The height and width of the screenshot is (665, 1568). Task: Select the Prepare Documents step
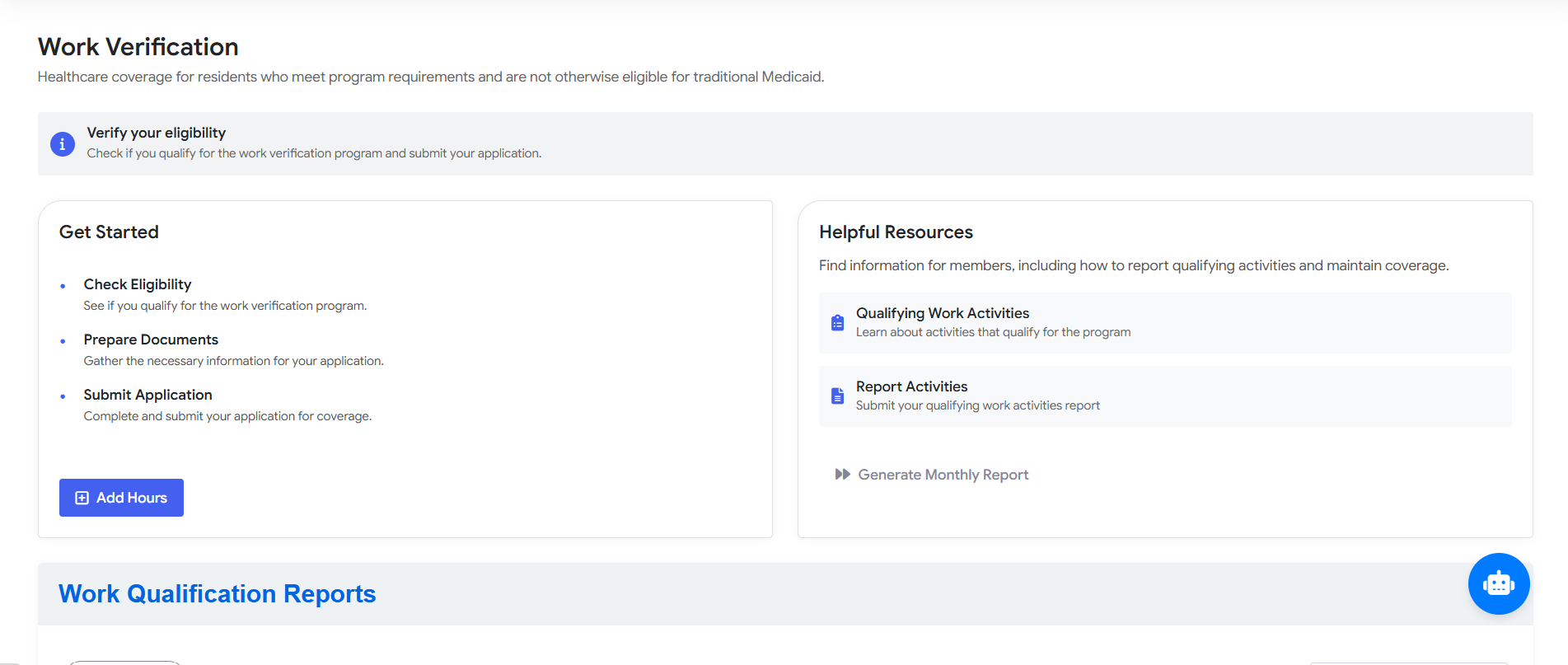click(151, 340)
